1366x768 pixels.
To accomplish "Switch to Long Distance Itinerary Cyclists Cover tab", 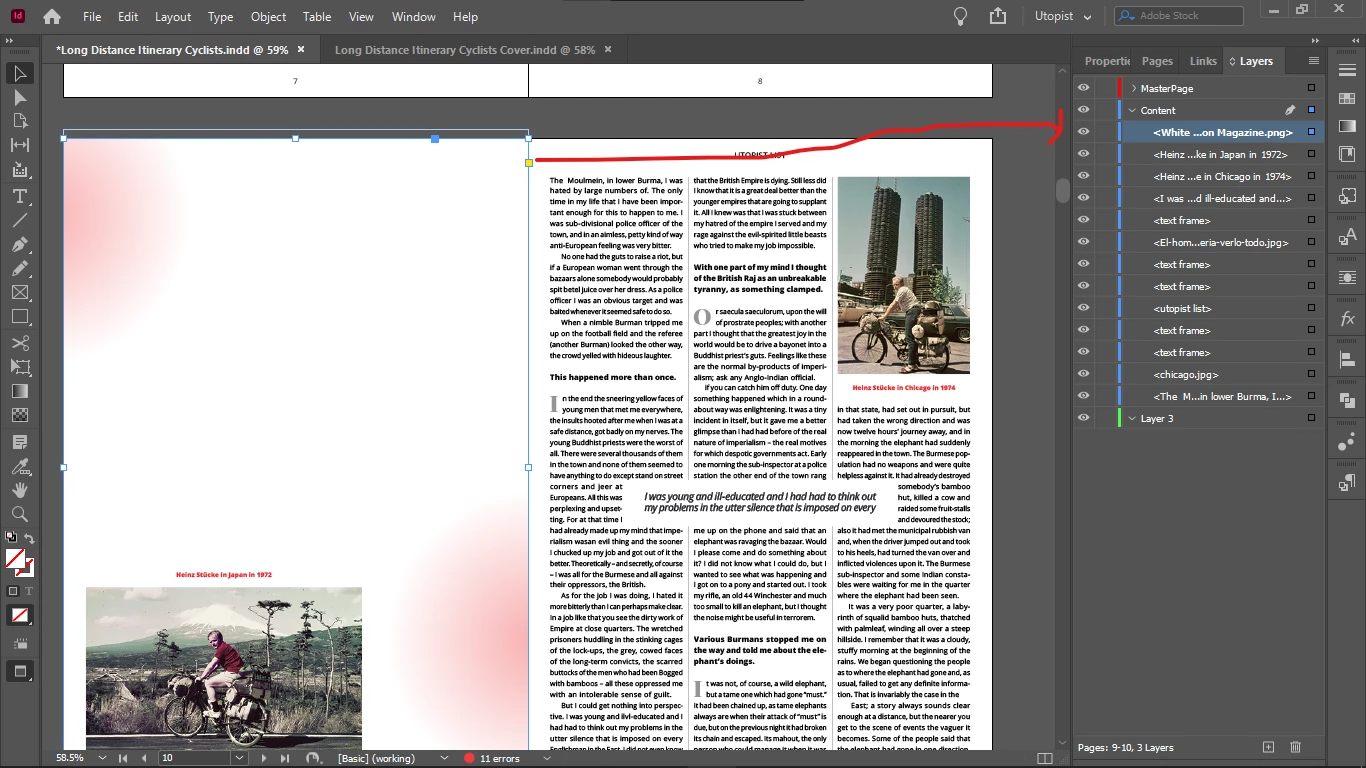I will [x=466, y=49].
